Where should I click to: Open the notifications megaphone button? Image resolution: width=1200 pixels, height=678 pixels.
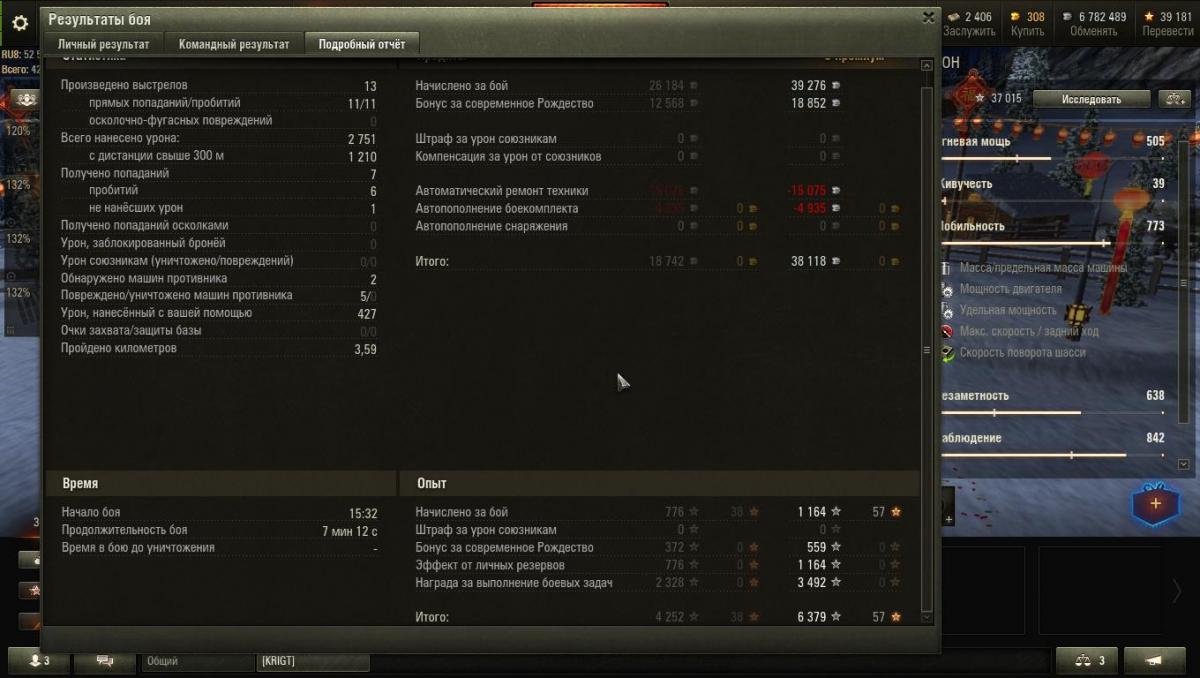[x=1155, y=661]
